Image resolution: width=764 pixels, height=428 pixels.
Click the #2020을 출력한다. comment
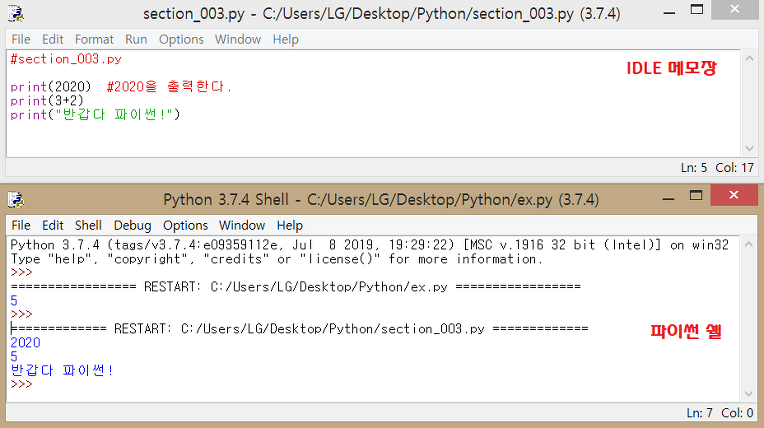pos(169,87)
